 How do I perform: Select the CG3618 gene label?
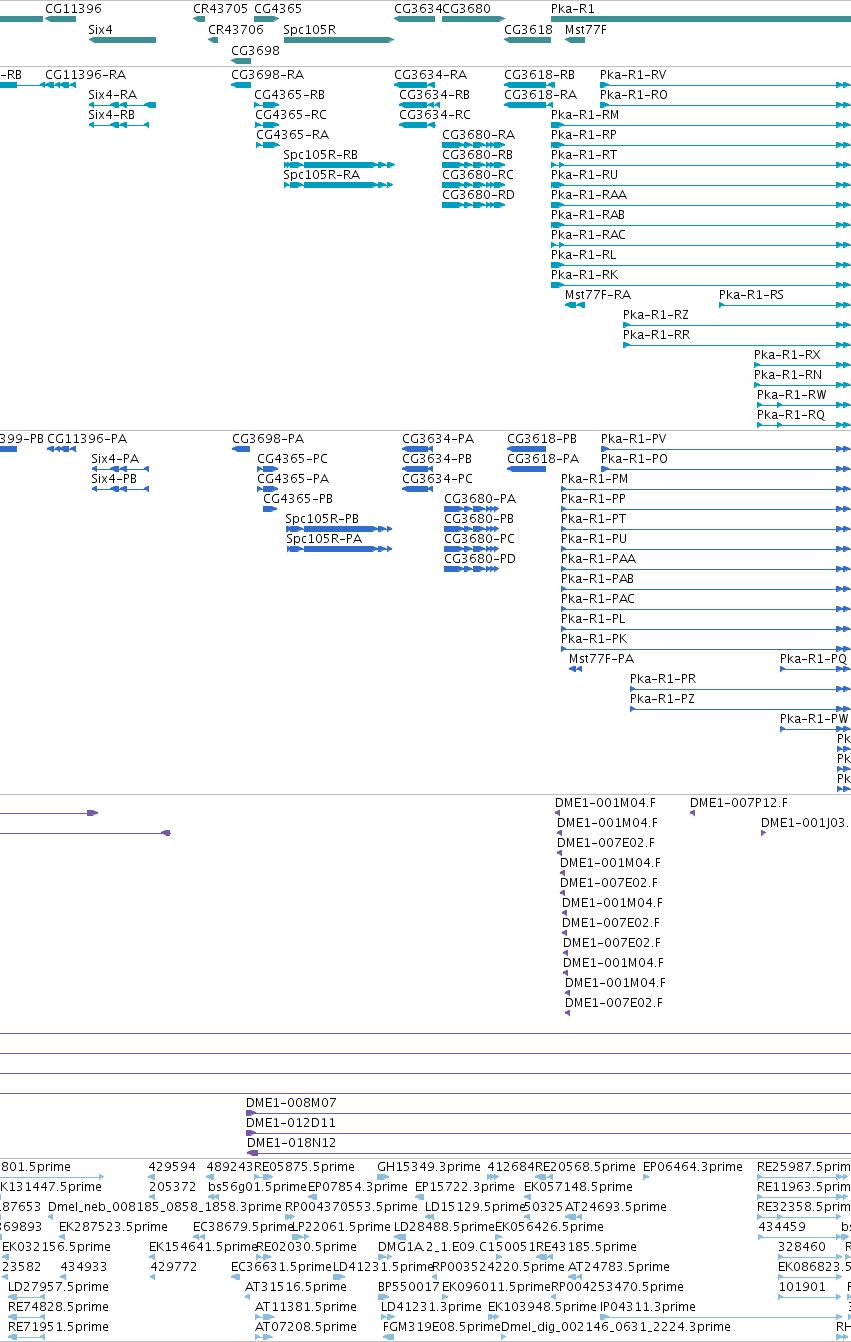[528, 29]
